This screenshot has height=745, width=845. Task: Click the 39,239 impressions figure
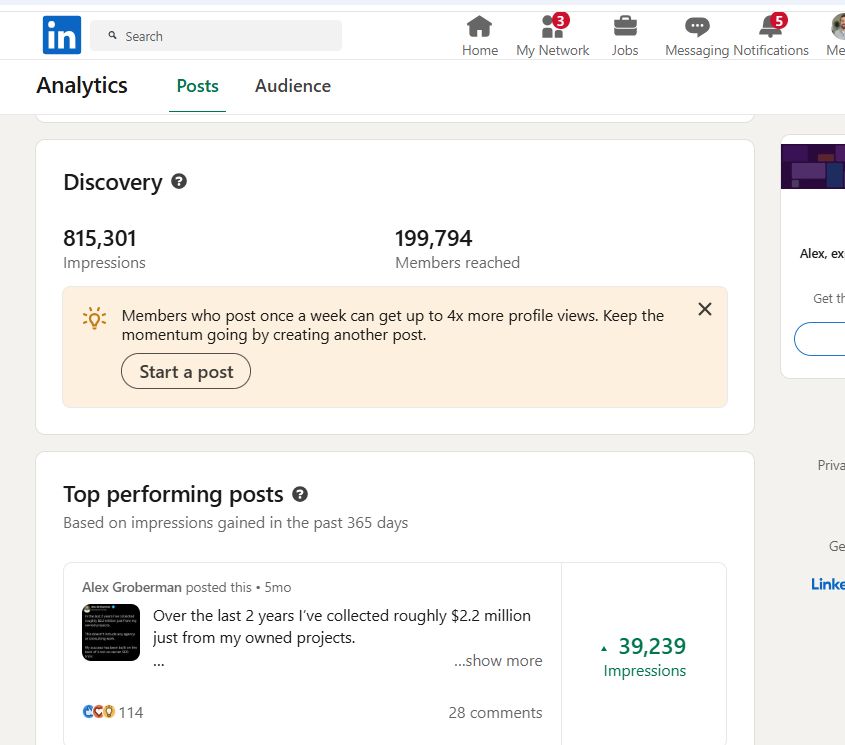tap(652, 646)
